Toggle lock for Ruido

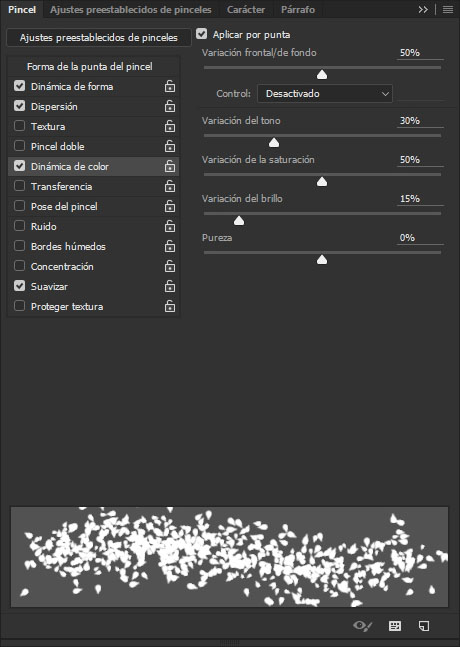pos(170,226)
